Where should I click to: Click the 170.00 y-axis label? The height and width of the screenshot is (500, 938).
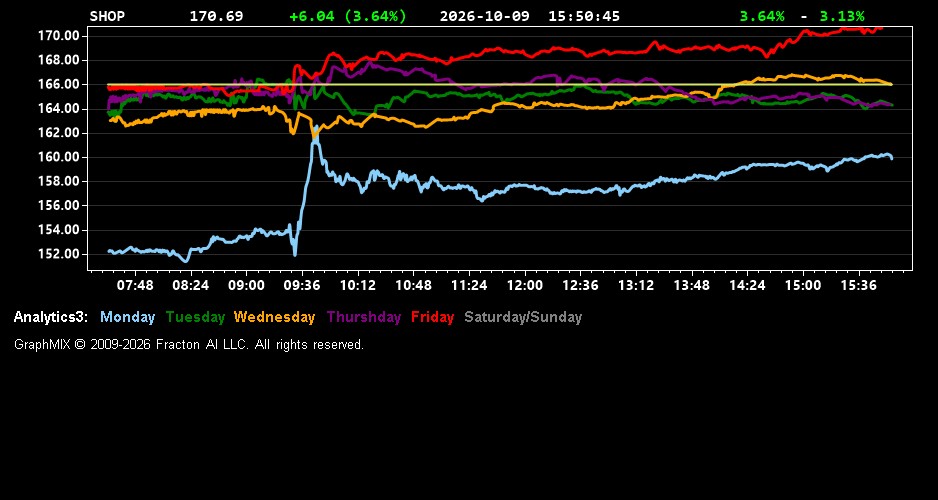click(x=57, y=36)
